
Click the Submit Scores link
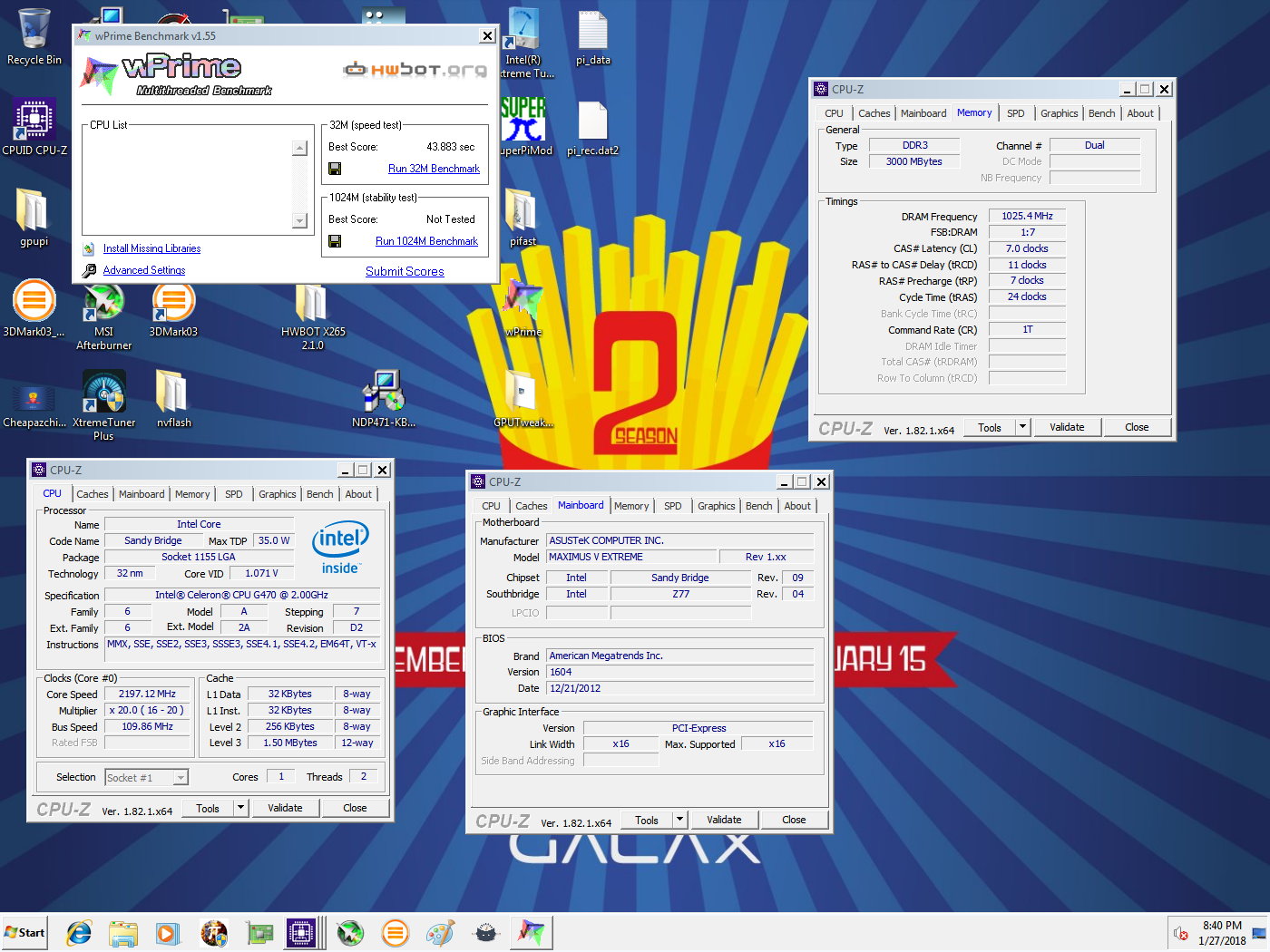point(405,271)
